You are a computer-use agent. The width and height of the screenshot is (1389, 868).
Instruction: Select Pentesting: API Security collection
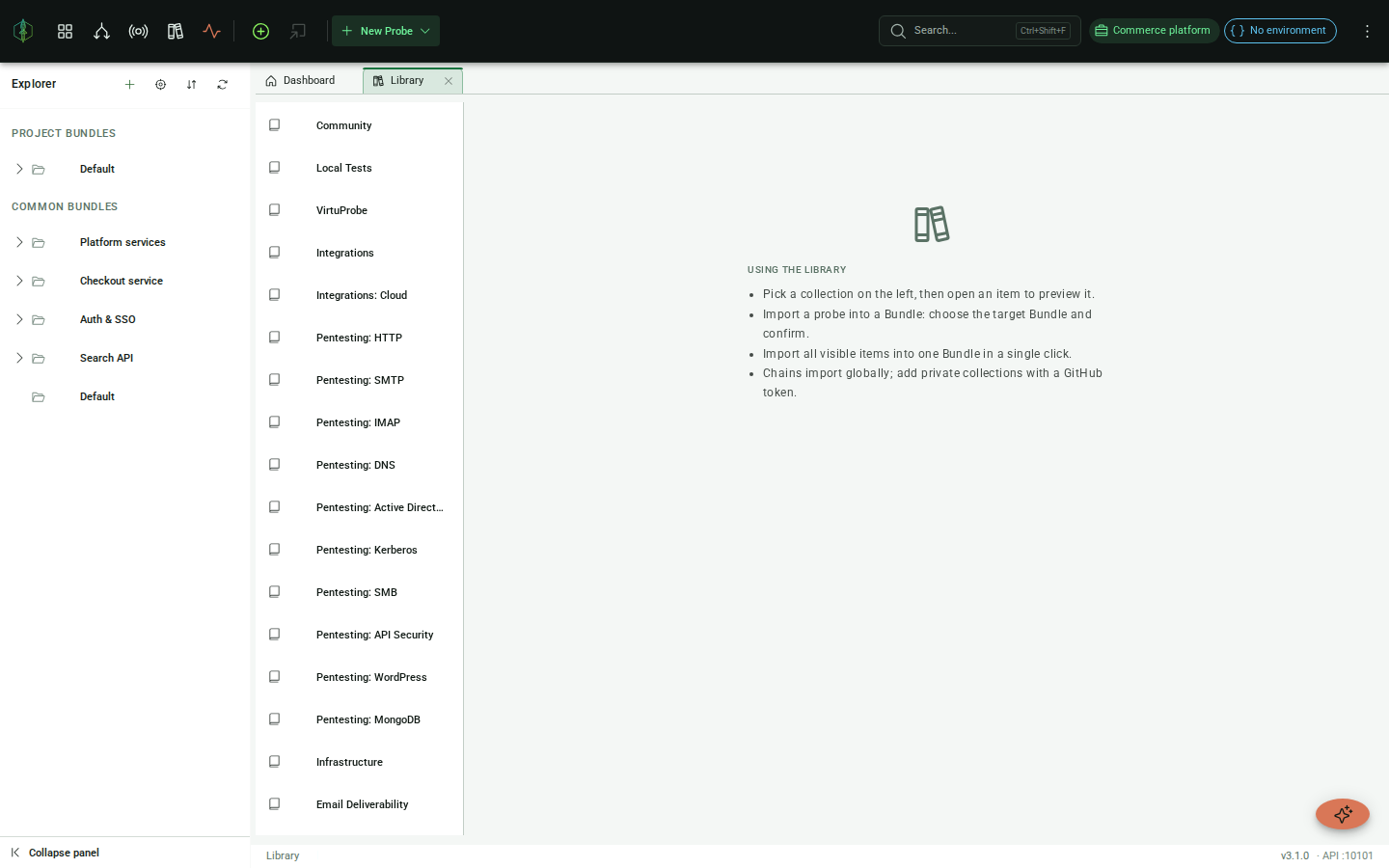click(x=359, y=635)
